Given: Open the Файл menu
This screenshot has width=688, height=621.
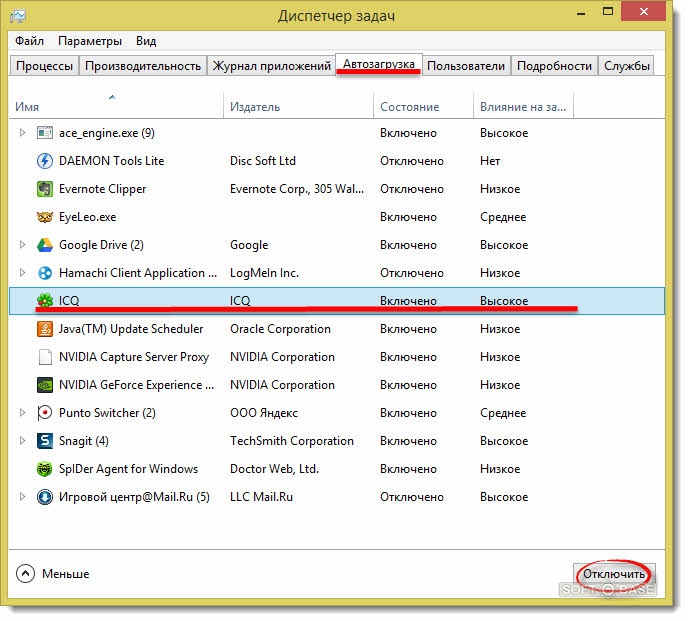Looking at the screenshot, I should click(x=30, y=41).
